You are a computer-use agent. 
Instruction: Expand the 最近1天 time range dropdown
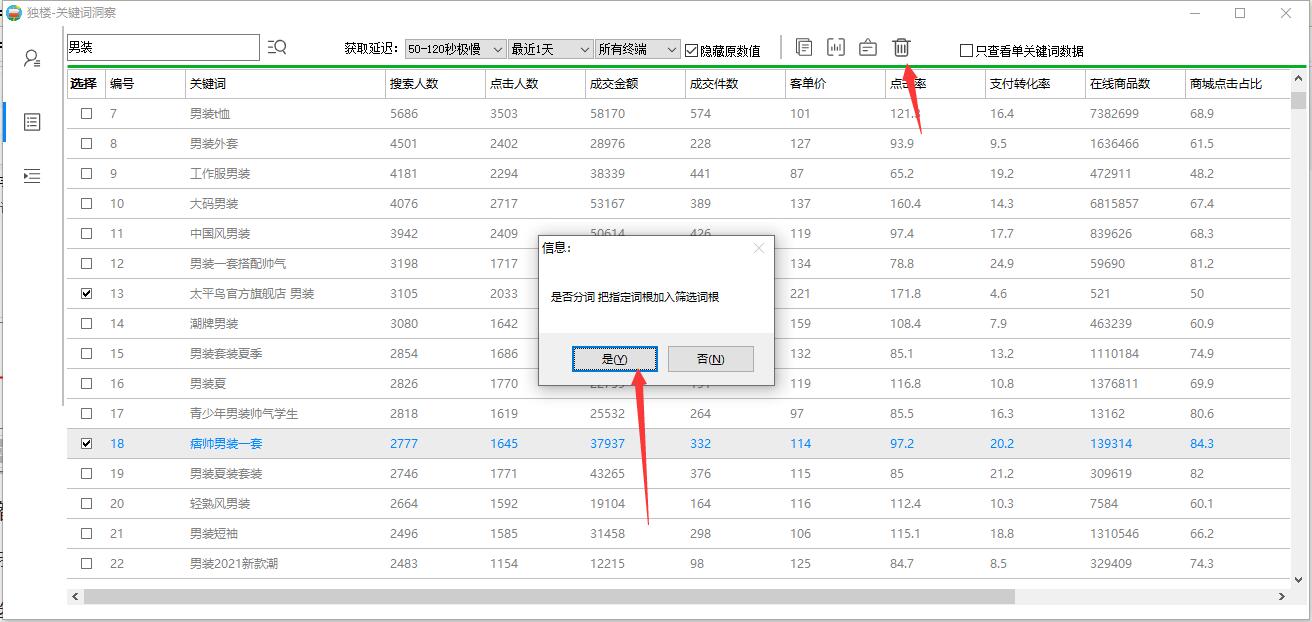tap(550, 49)
